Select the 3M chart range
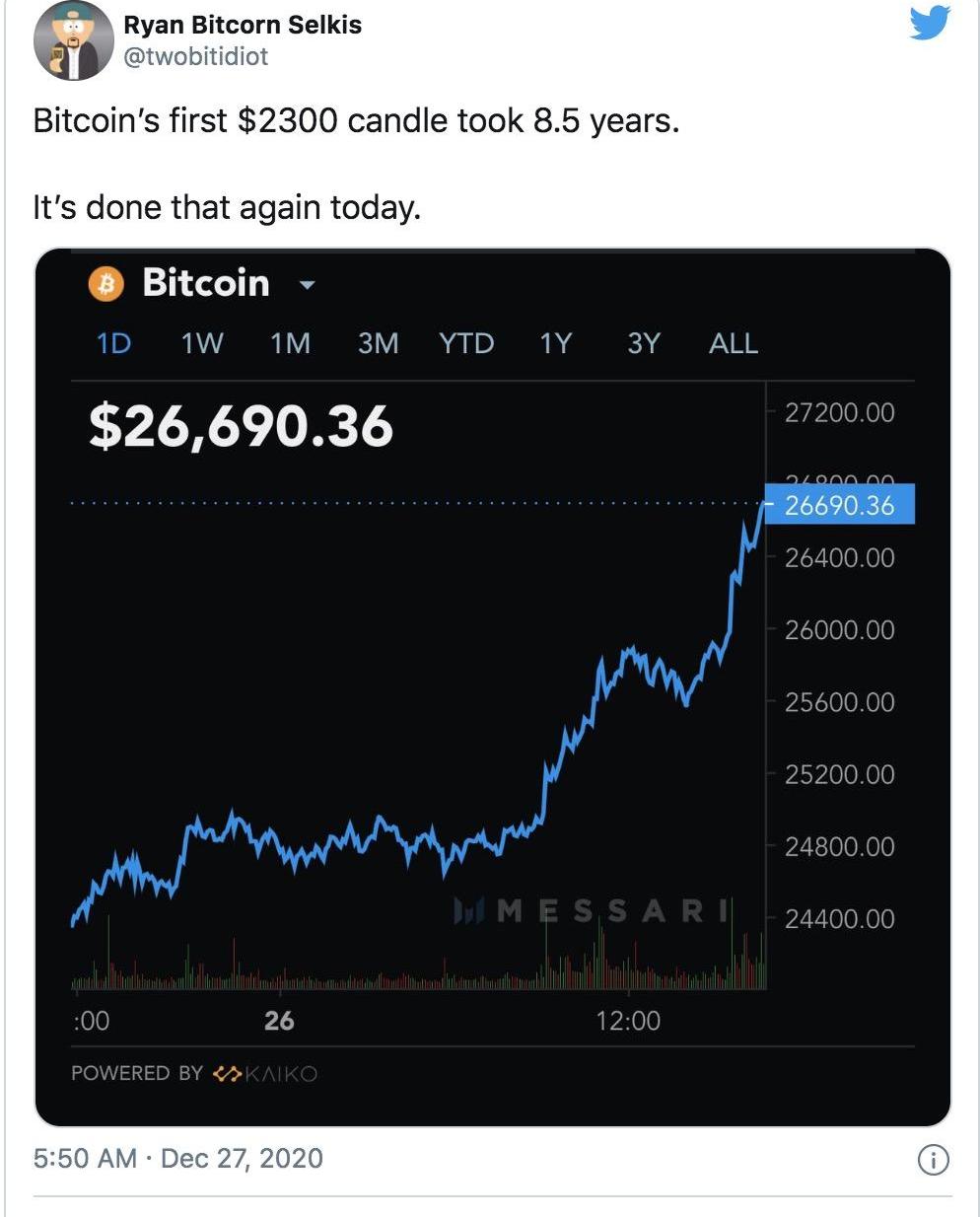The width and height of the screenshot is (980, 1217). 378,343
